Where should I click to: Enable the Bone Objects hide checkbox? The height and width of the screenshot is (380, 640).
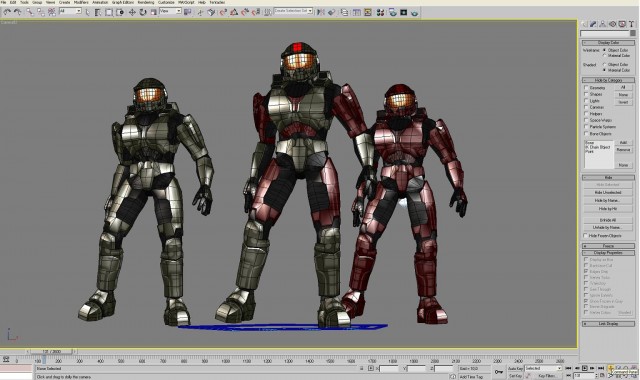[586, 133]
